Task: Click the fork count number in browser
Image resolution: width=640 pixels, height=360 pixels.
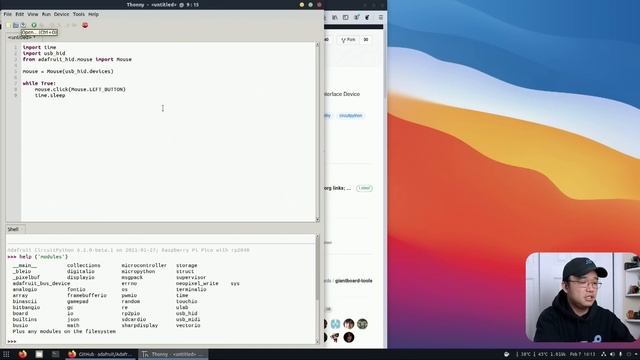Action: 366,40
